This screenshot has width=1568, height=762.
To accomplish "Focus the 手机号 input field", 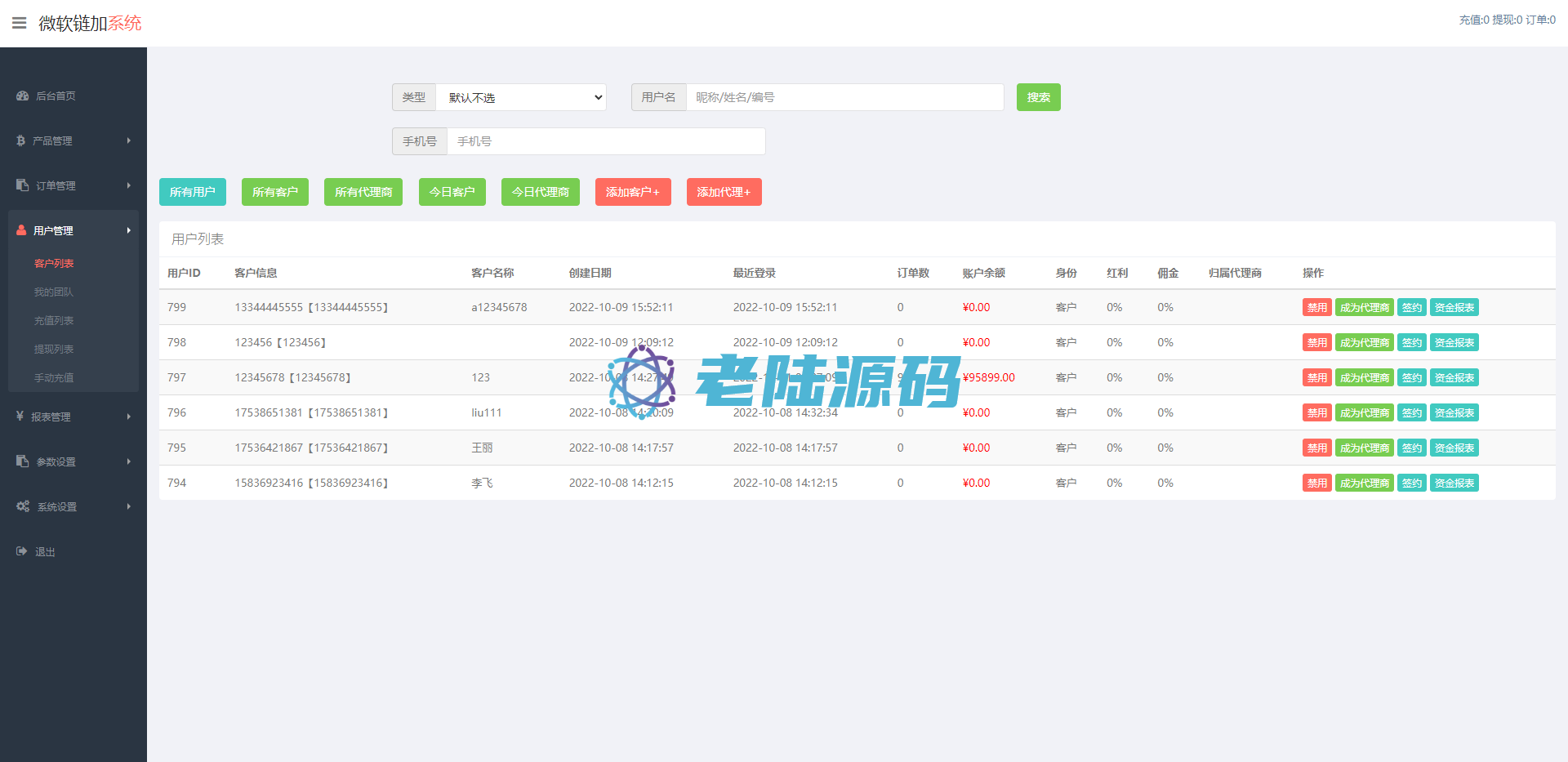I will tap(606, 141).
